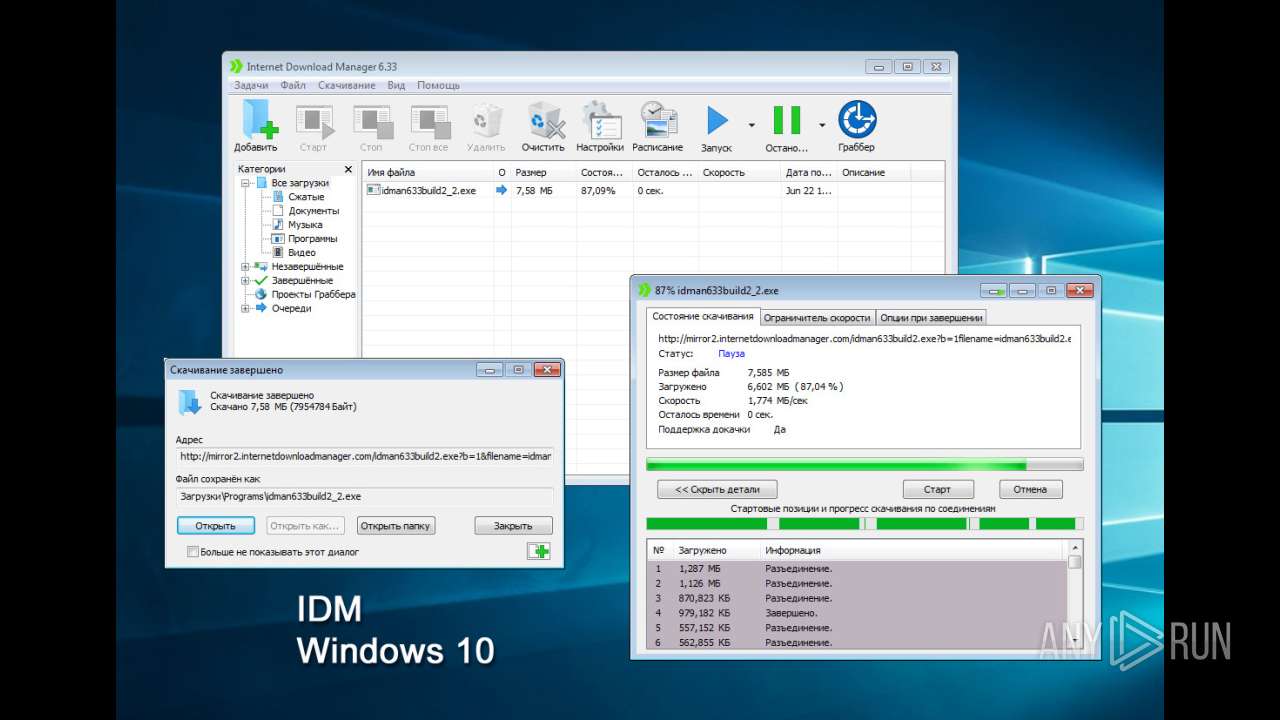Expand the Очереди tree node
The height and width of the screenshot is (720, 1280).
[x=245, y=309]
